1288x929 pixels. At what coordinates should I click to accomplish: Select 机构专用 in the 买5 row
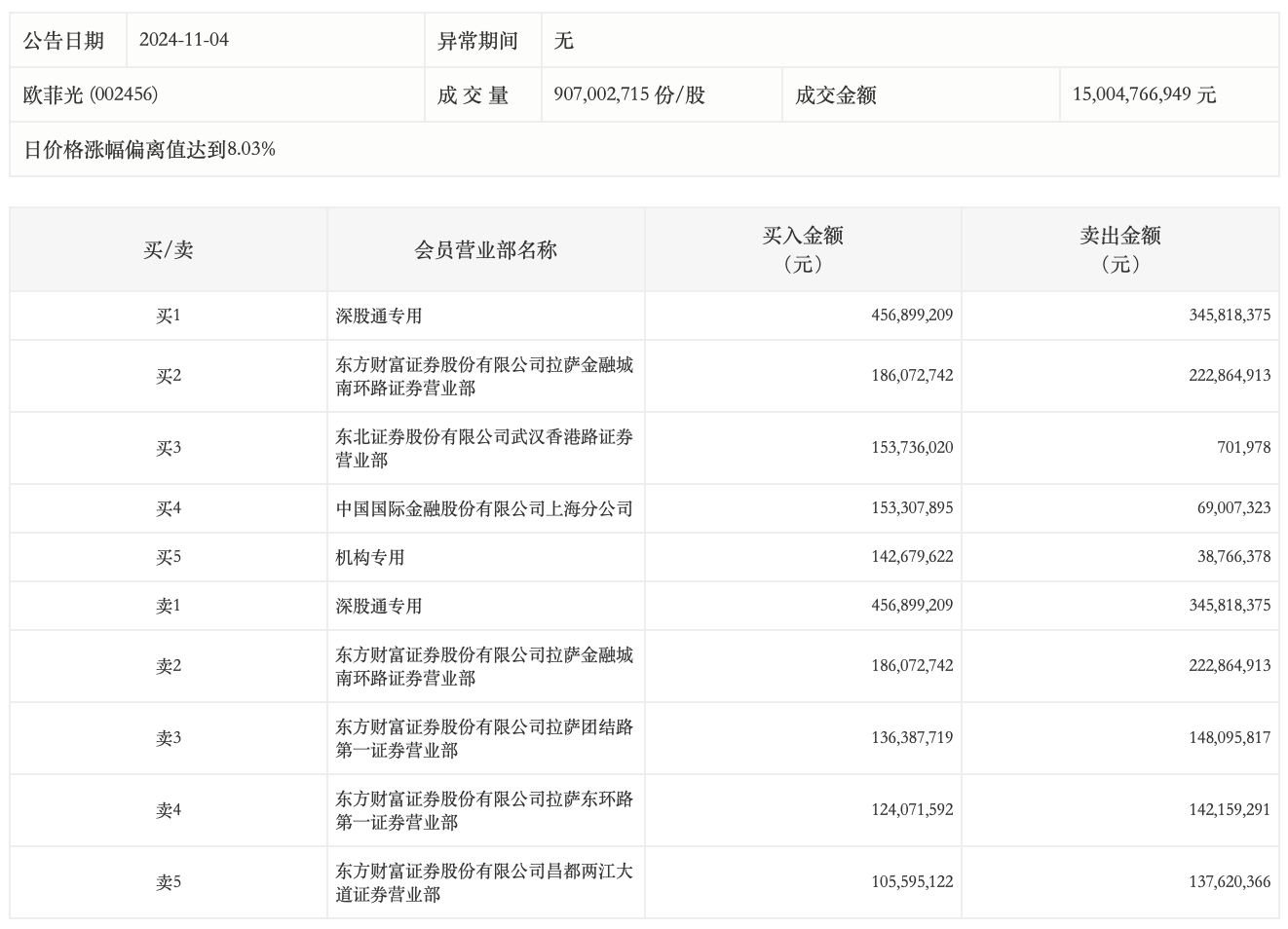coord(370,557)
